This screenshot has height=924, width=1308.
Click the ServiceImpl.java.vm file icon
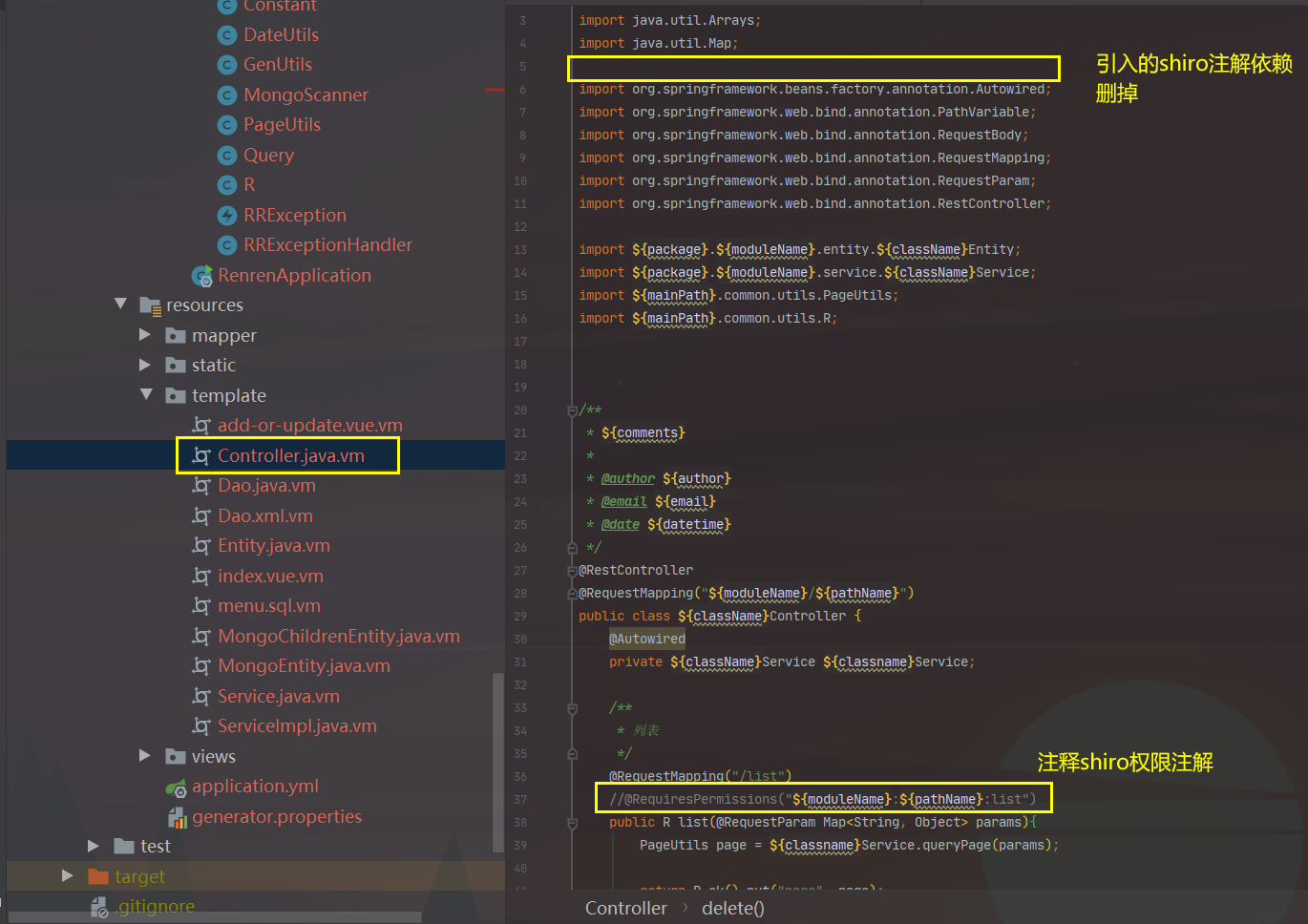[x=200, y=726]
